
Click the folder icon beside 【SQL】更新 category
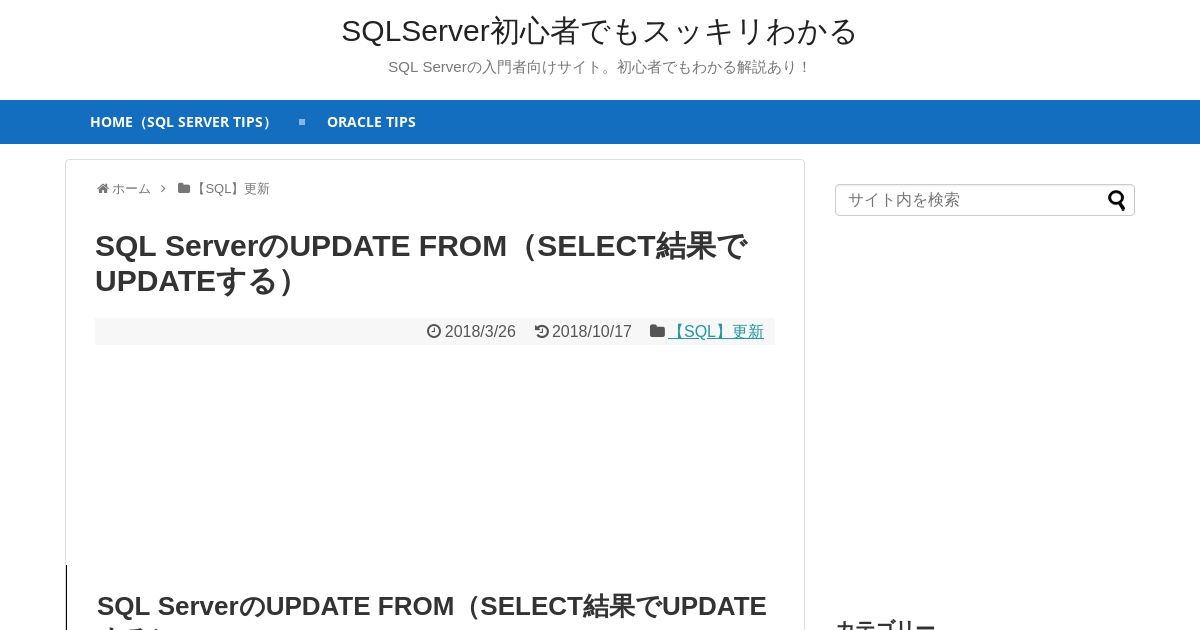tap(657, 331)
